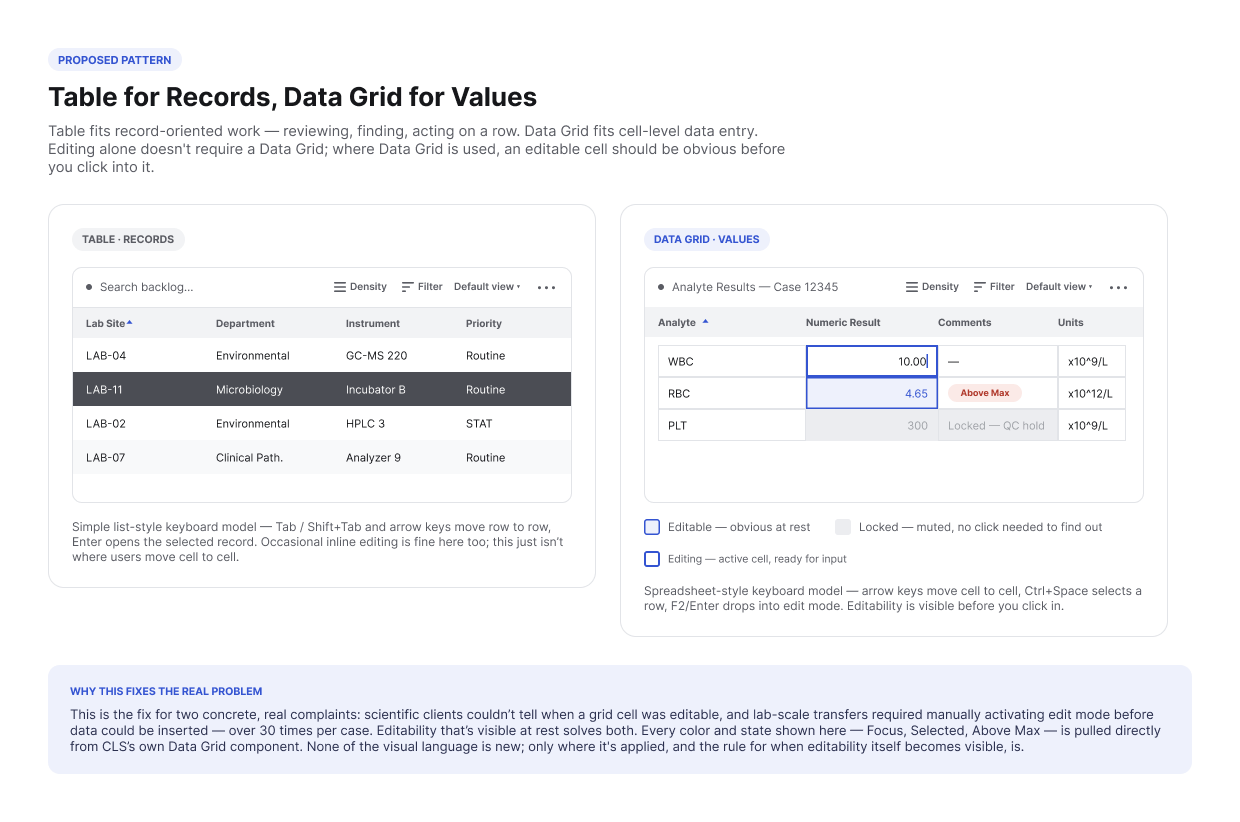Click the GC-MS 220 instrument cell
1240x822 pixels.
375,355
